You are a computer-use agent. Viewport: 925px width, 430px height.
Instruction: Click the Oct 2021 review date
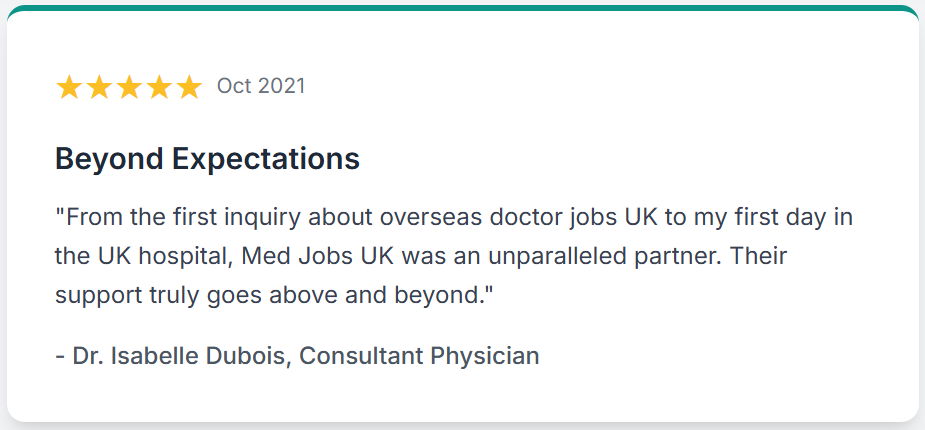pyautogui.click(x=261, y=86)
